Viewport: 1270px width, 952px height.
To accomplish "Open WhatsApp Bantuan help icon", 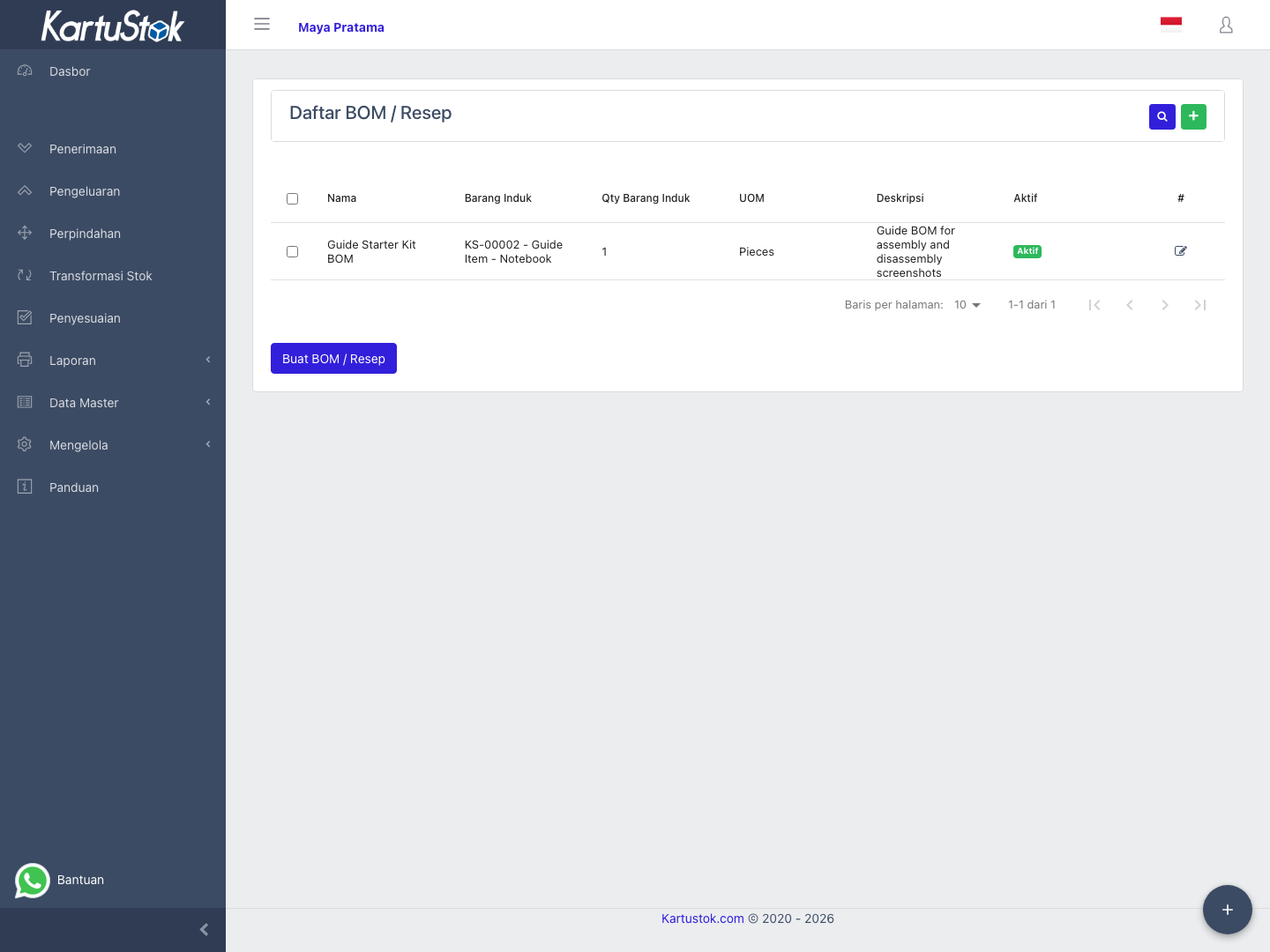I will [x=33, y=880].
